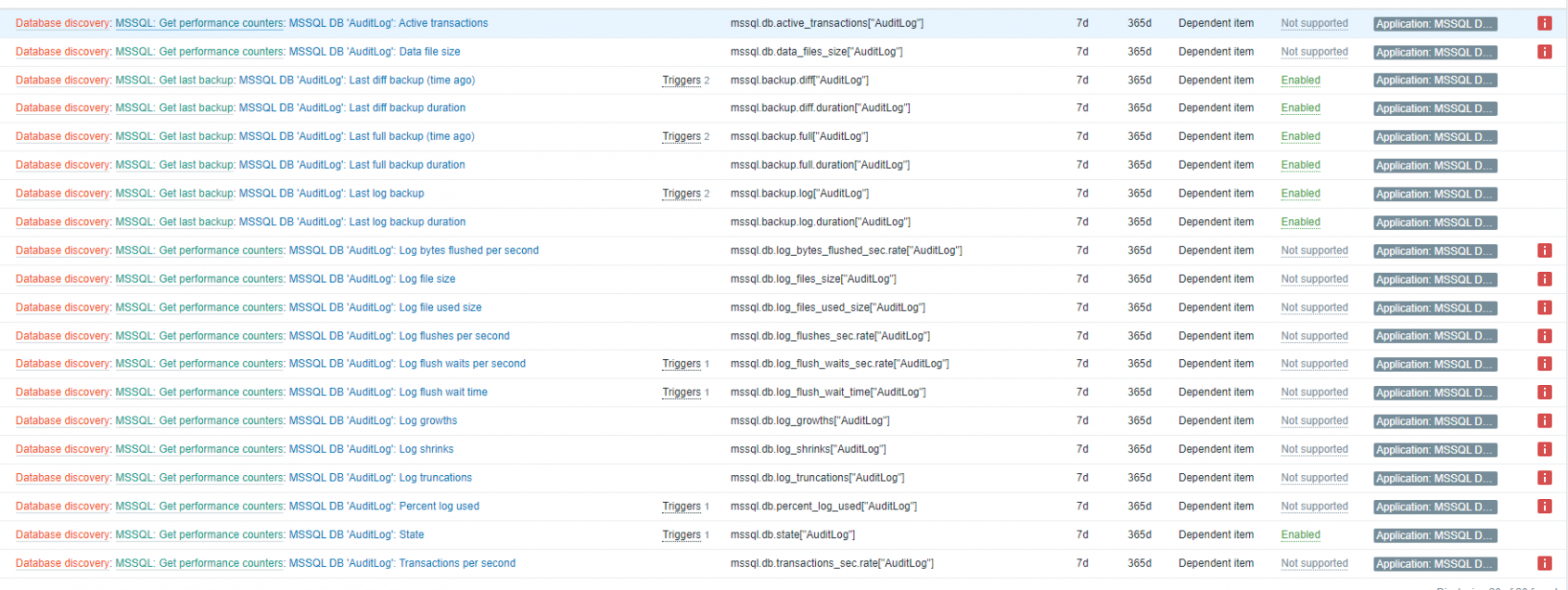Click Application tag on Transactions per second row
This screenshot has height=590, width=1568.
pos(1434,563)
